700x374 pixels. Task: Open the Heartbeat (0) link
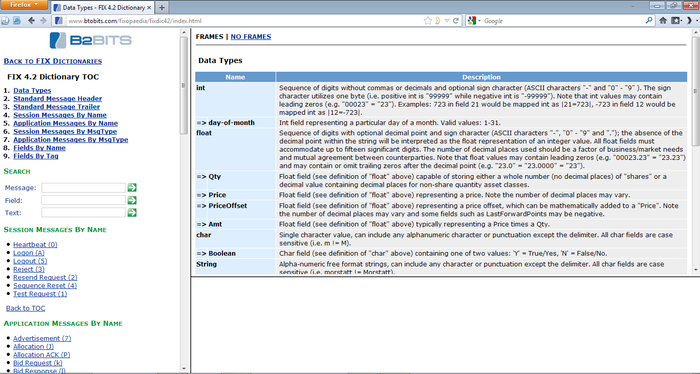click(35, 245)
